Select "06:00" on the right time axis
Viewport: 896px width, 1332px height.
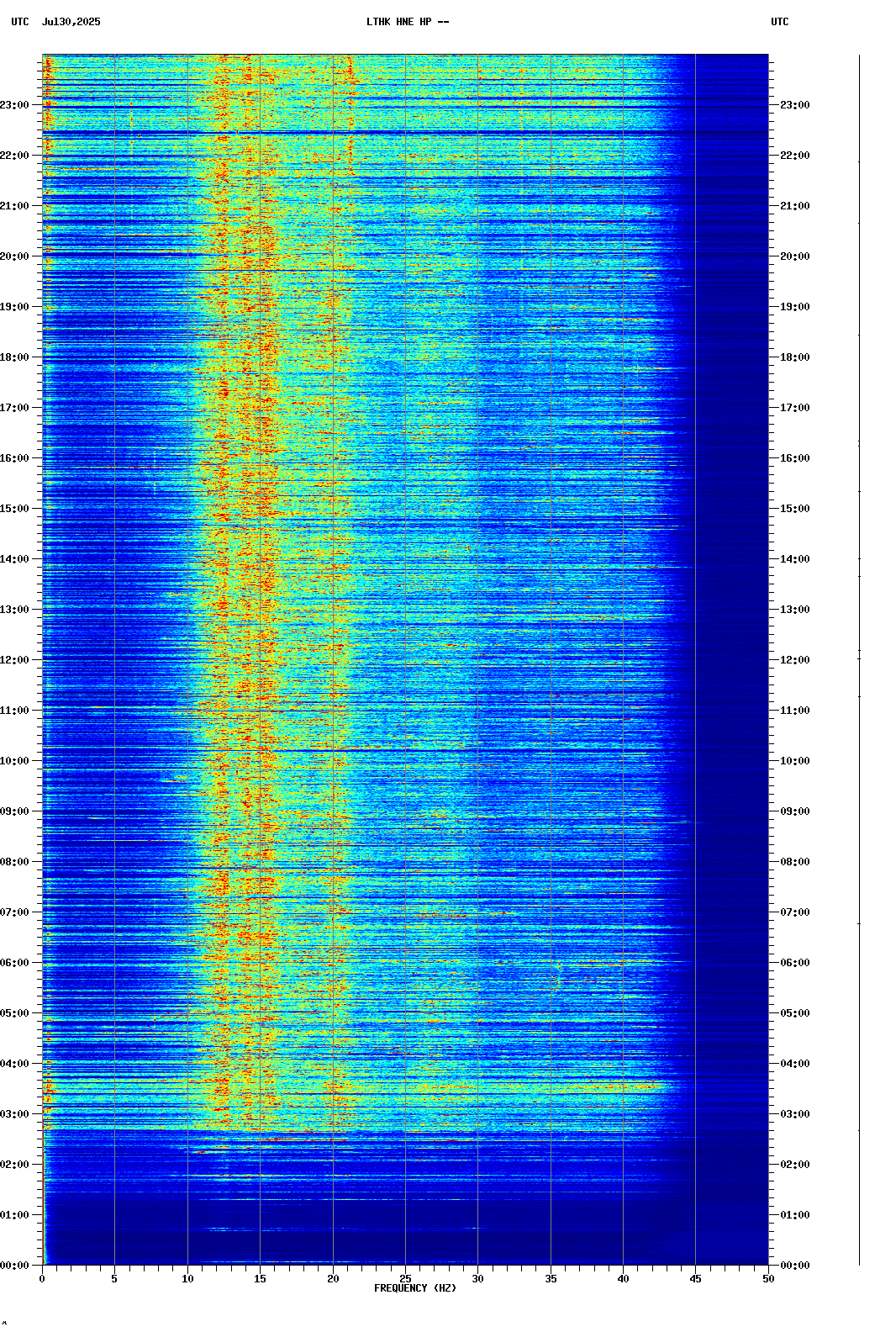pyautogui.click(x=795, y=963)
